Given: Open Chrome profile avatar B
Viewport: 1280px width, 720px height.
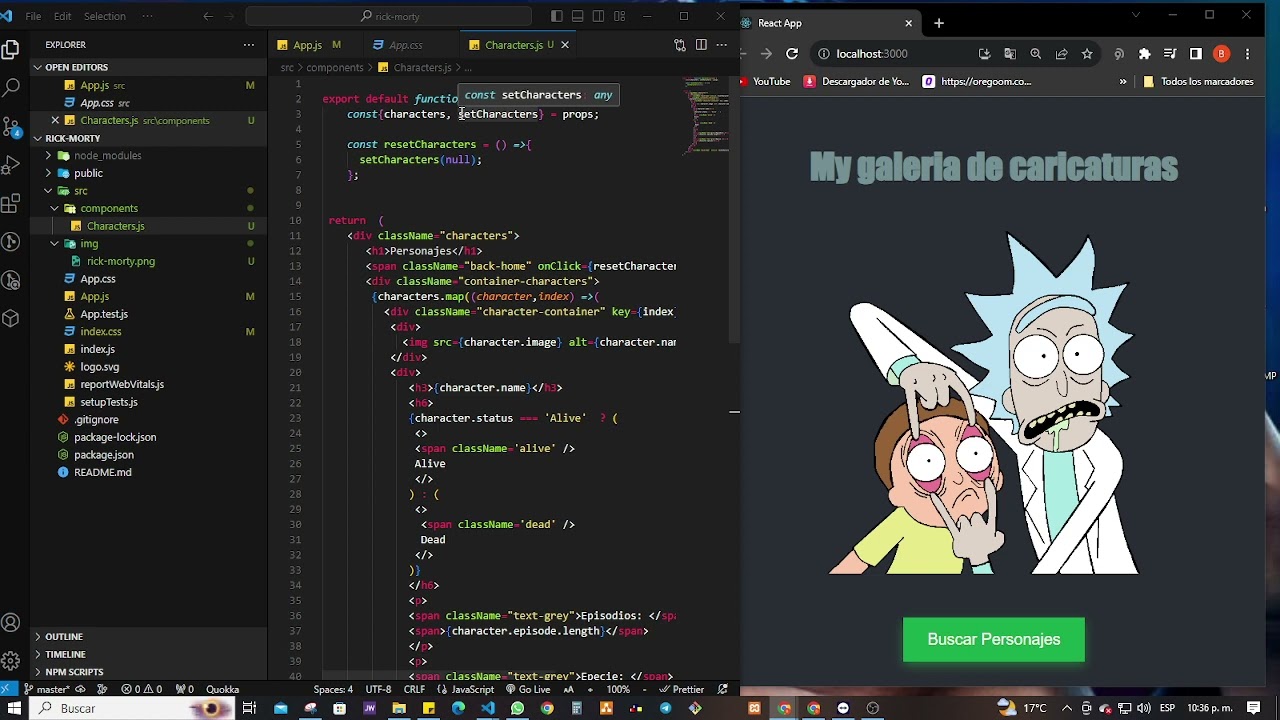Looking at the screenshot, I should tap(1221, 54).
